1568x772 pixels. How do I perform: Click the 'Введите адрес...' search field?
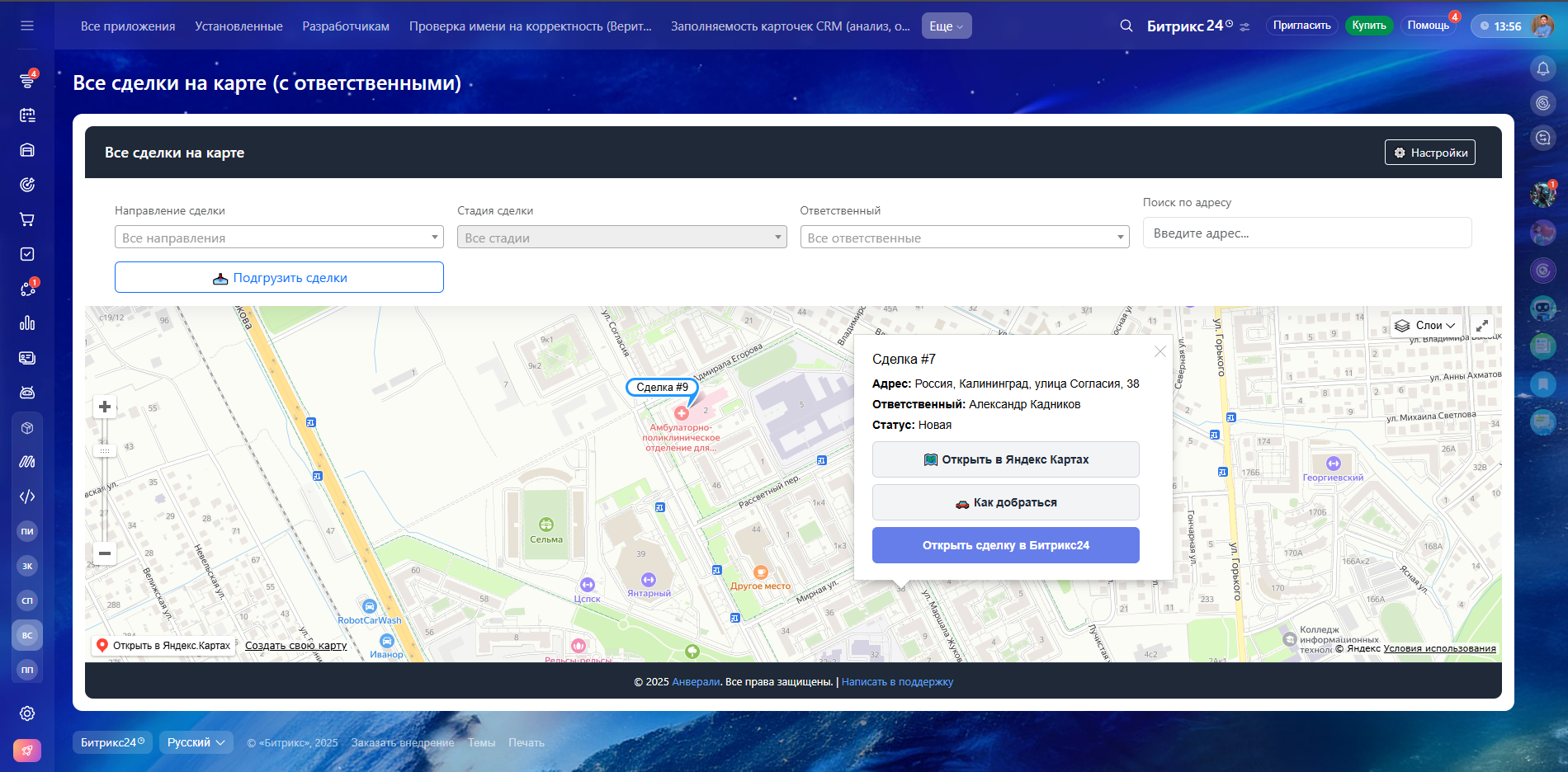[1306, 233]
